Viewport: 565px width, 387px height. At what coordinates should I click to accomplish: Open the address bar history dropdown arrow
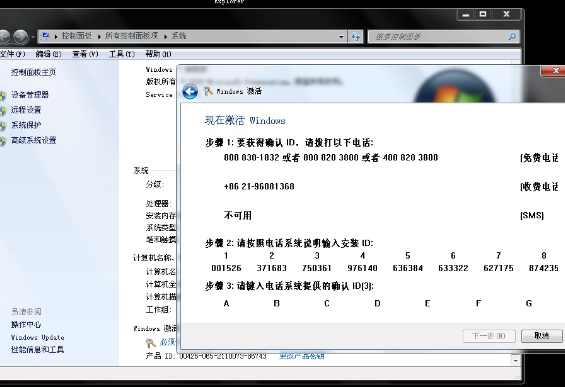[341, 36]
